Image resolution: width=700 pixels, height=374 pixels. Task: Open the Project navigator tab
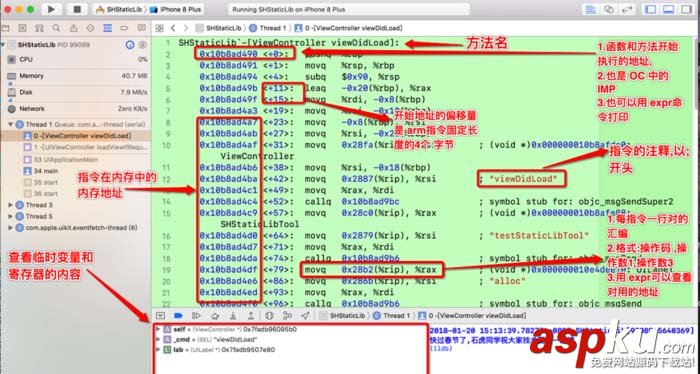point(5,28)
